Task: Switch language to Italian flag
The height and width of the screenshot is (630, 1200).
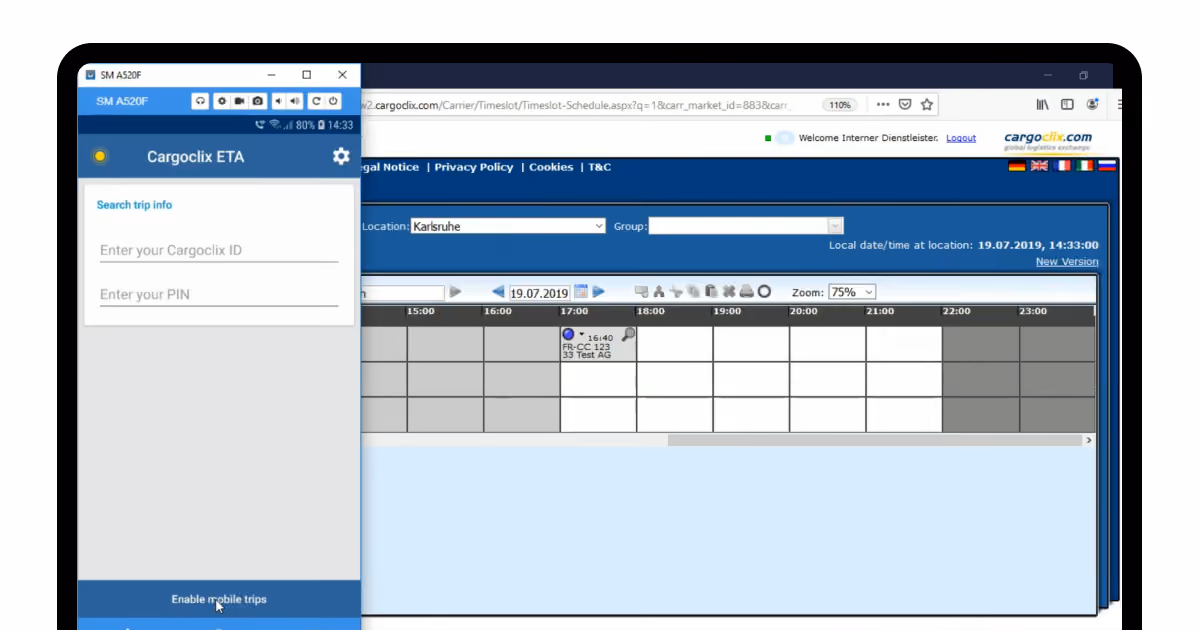Action: tap(1084, 166)
